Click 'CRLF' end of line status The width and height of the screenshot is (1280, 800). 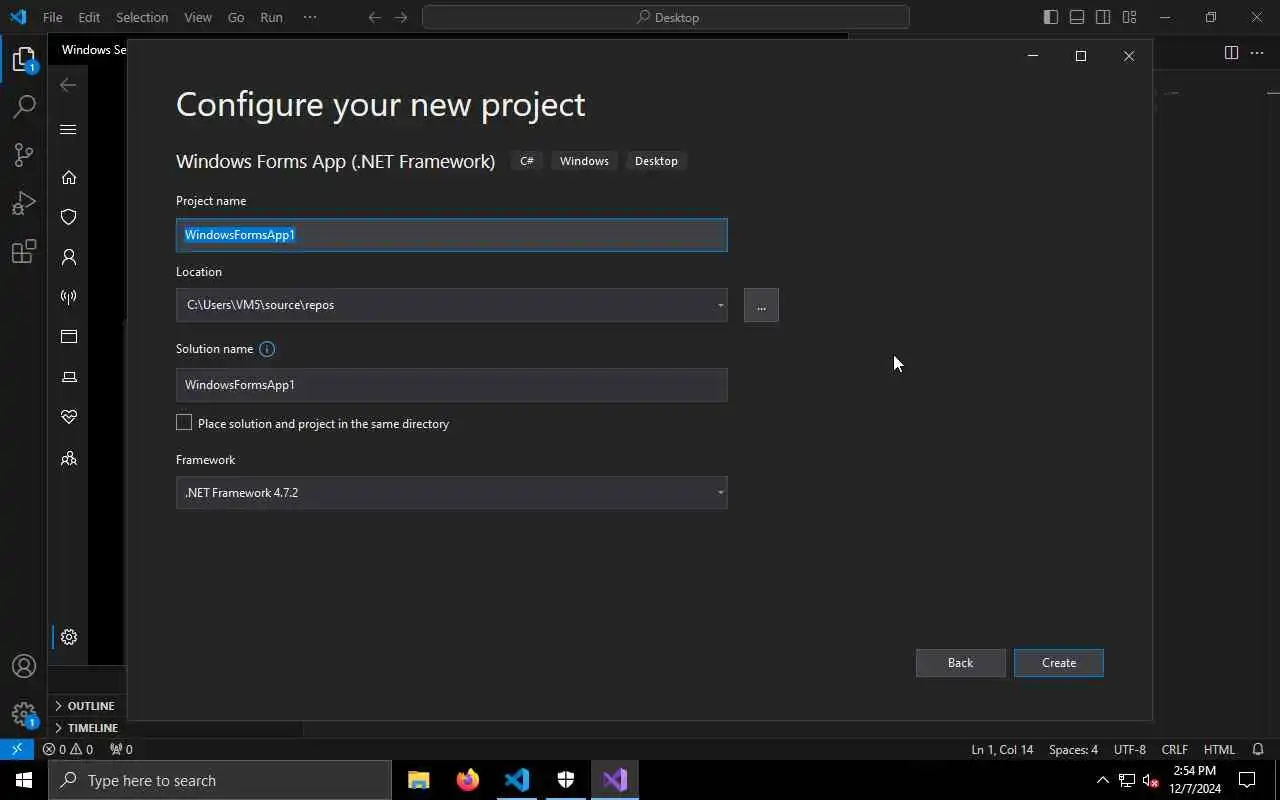coord(1175,749)
